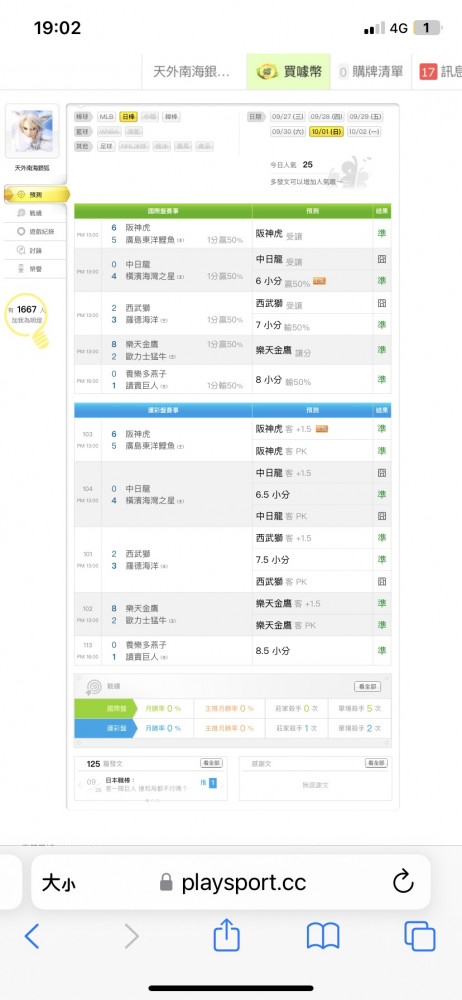Select the 日棒 league filter
The height and width of the screenshot is (1000, 462).
tap(128, 117)
